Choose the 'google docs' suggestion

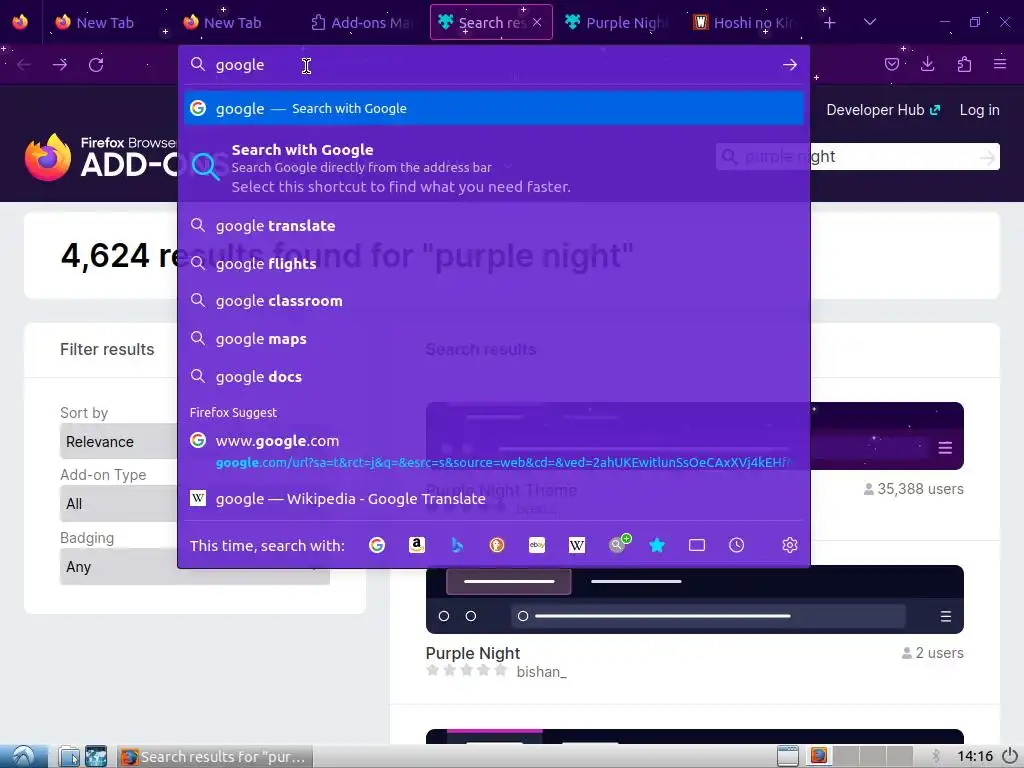click(x=494, y=377)
